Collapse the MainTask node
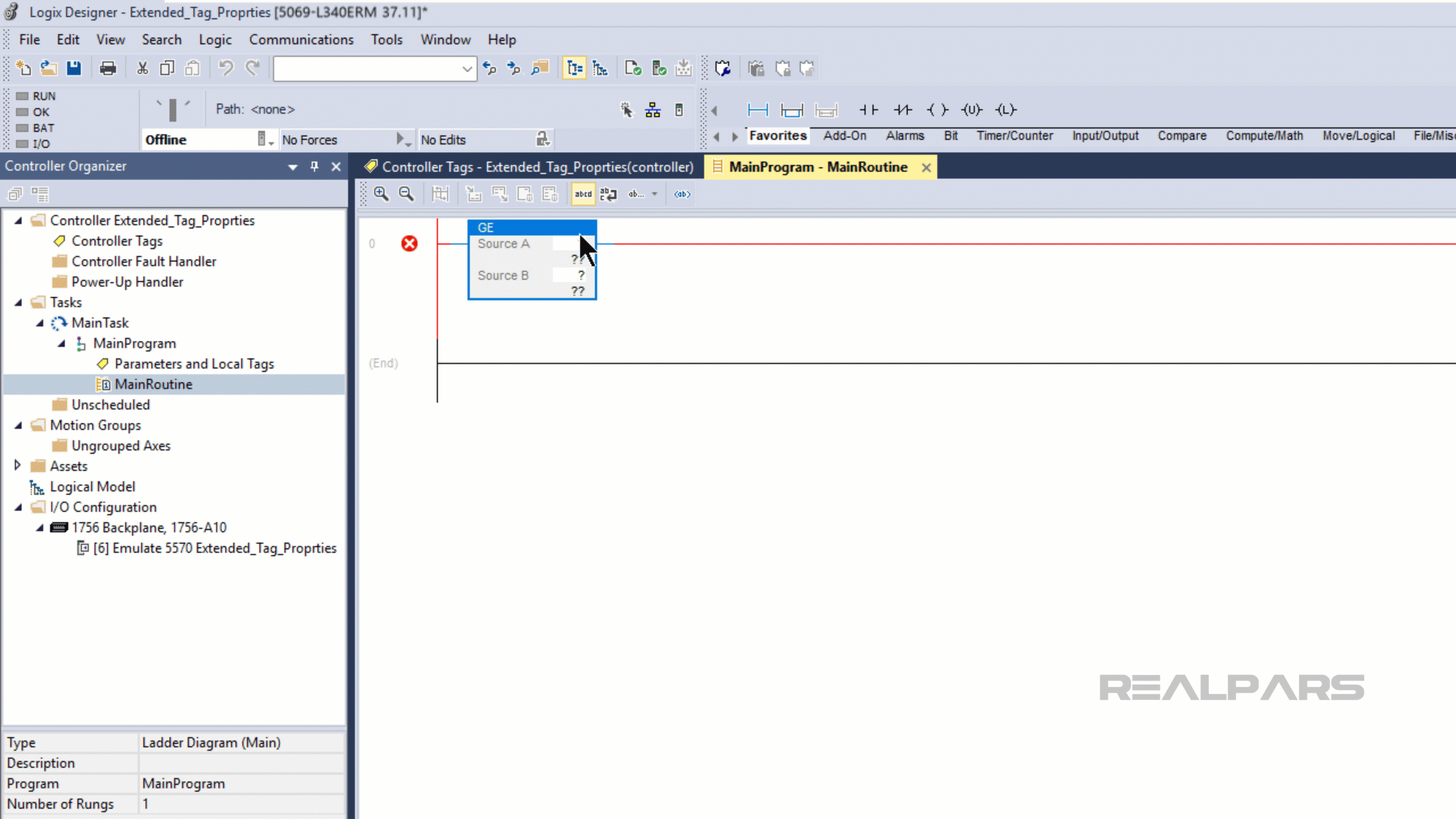The width and height of the screenshot is (1456, 819). point(40,323)
